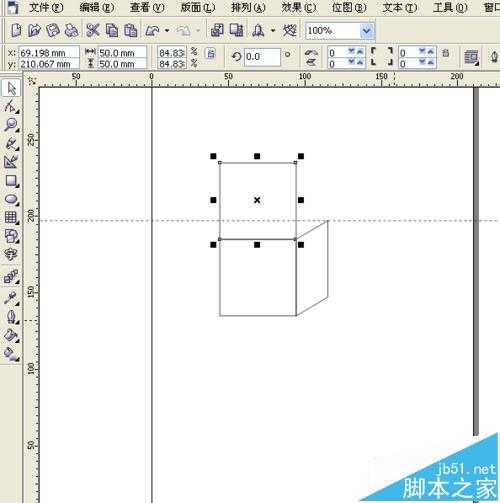Click the object height field
The height and width of the screenshot is (503, 500).
tap(122, 63)
